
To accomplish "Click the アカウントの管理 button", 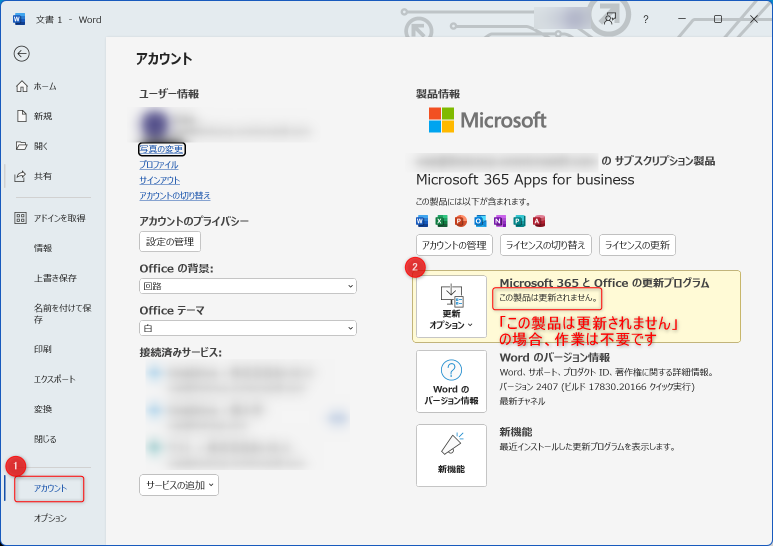I will click(x=454, y=245).
